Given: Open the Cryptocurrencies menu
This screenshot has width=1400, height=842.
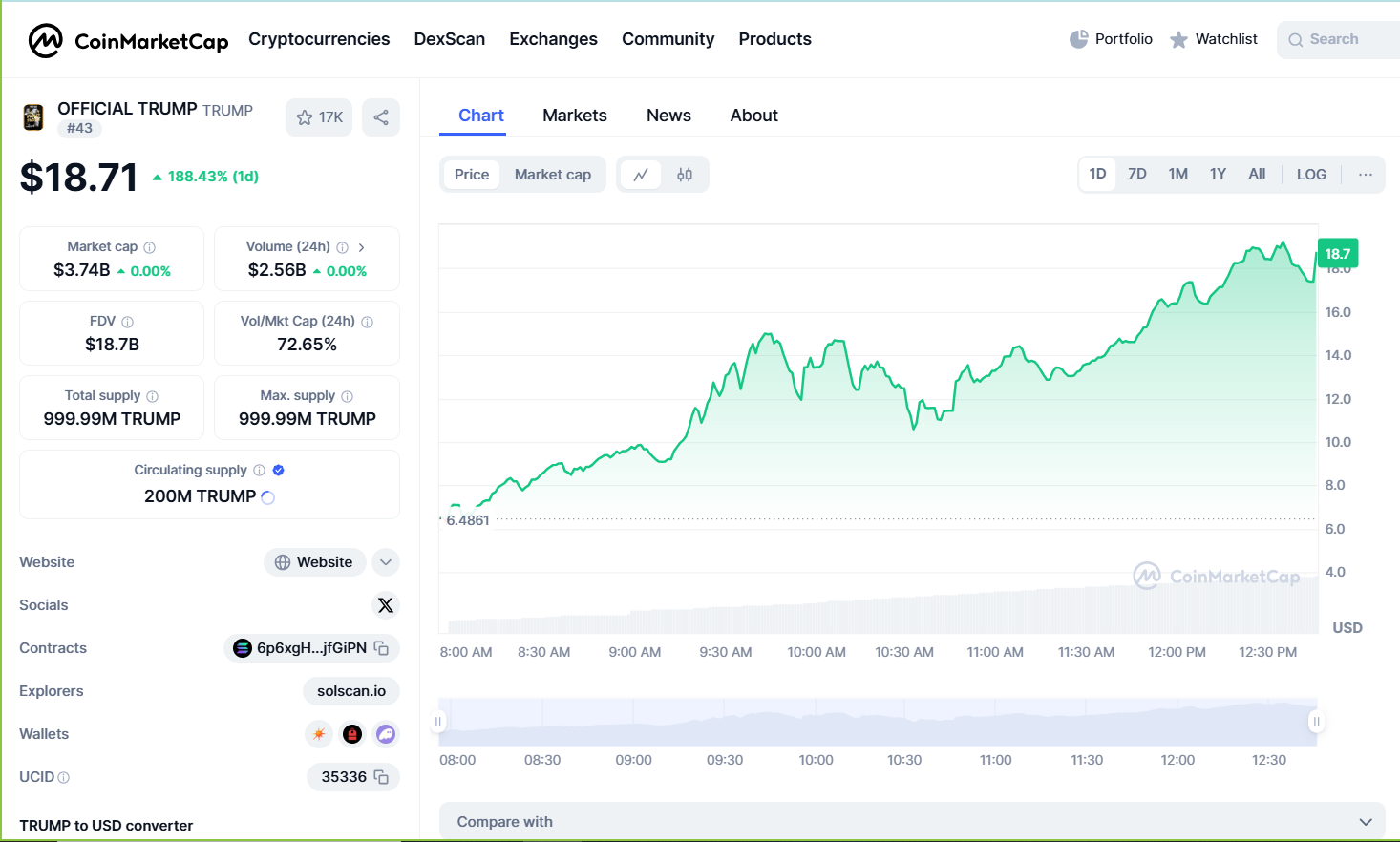Looking at the screenshot, I should click(319, 39).
